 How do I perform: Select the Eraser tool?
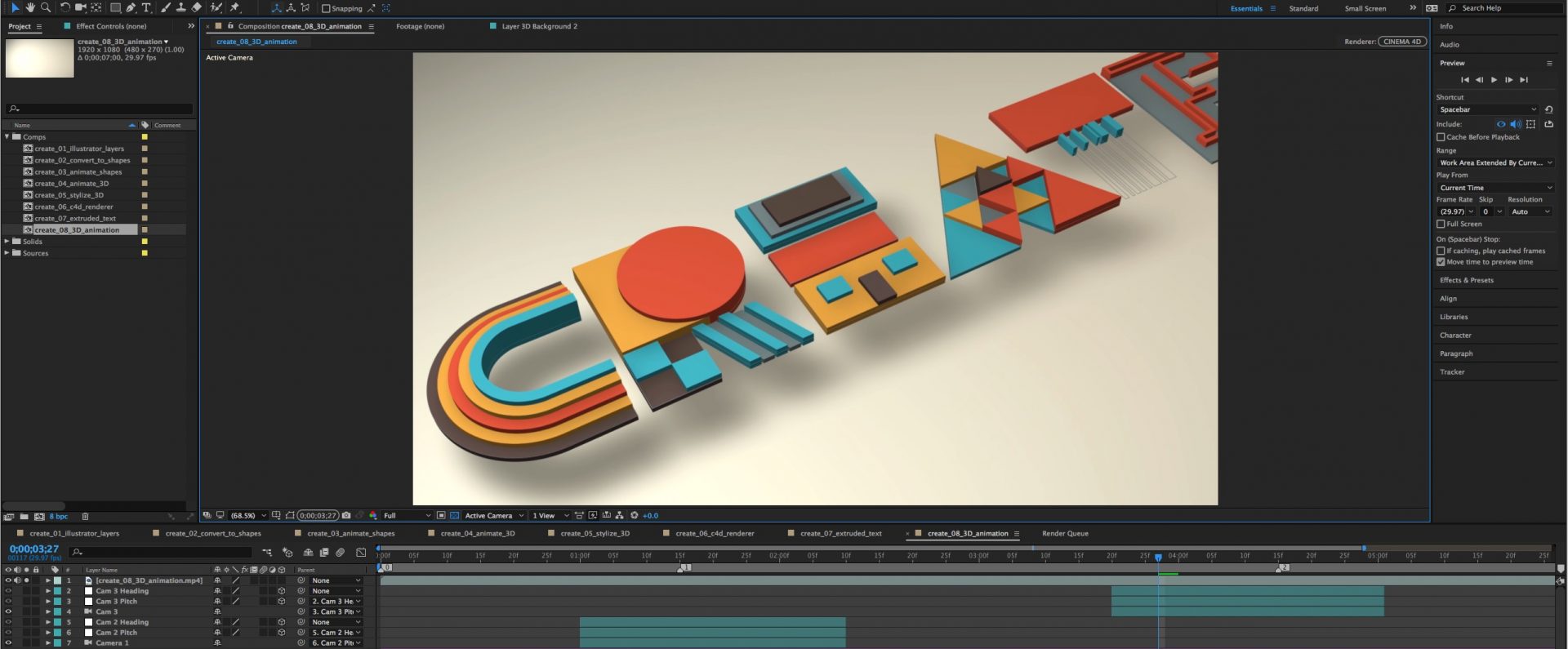[x=196, y=7]
